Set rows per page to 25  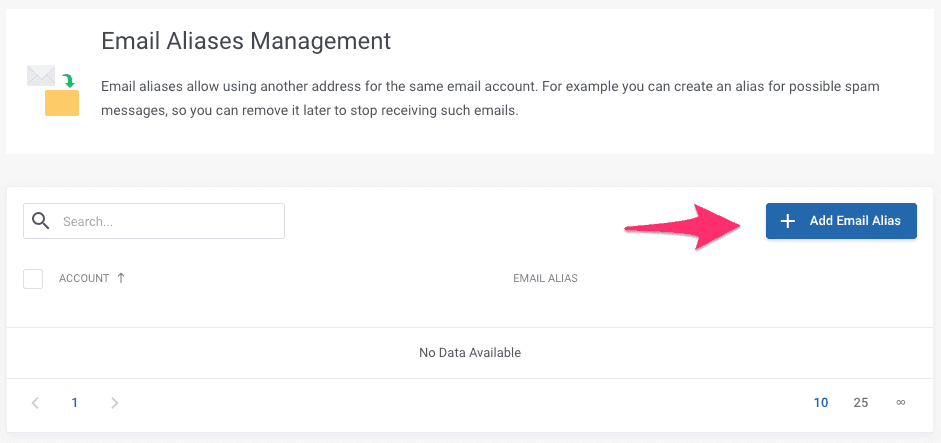(860, 403)
